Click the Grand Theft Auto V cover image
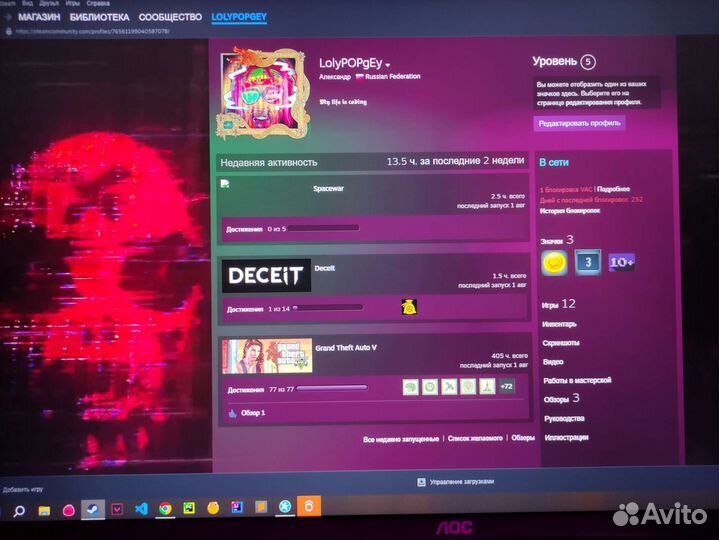 (267, 356)
